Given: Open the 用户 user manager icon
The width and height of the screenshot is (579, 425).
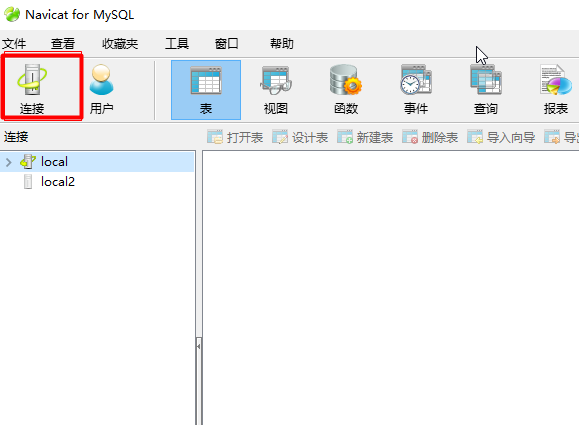Looking at the screenshot, I should (102, 89).
